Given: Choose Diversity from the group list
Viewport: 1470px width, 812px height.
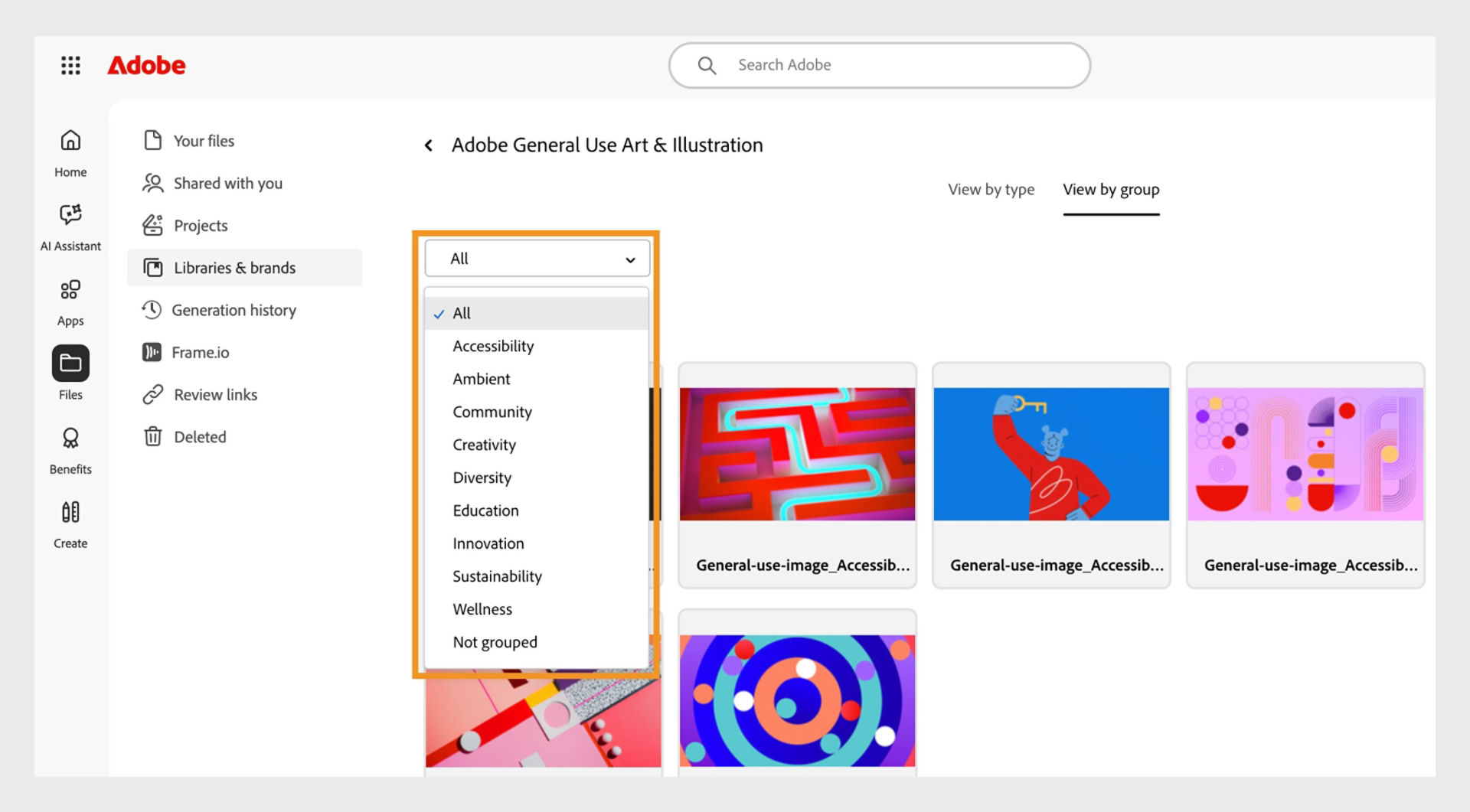Looking at the screenshot, I should point(537,478).
